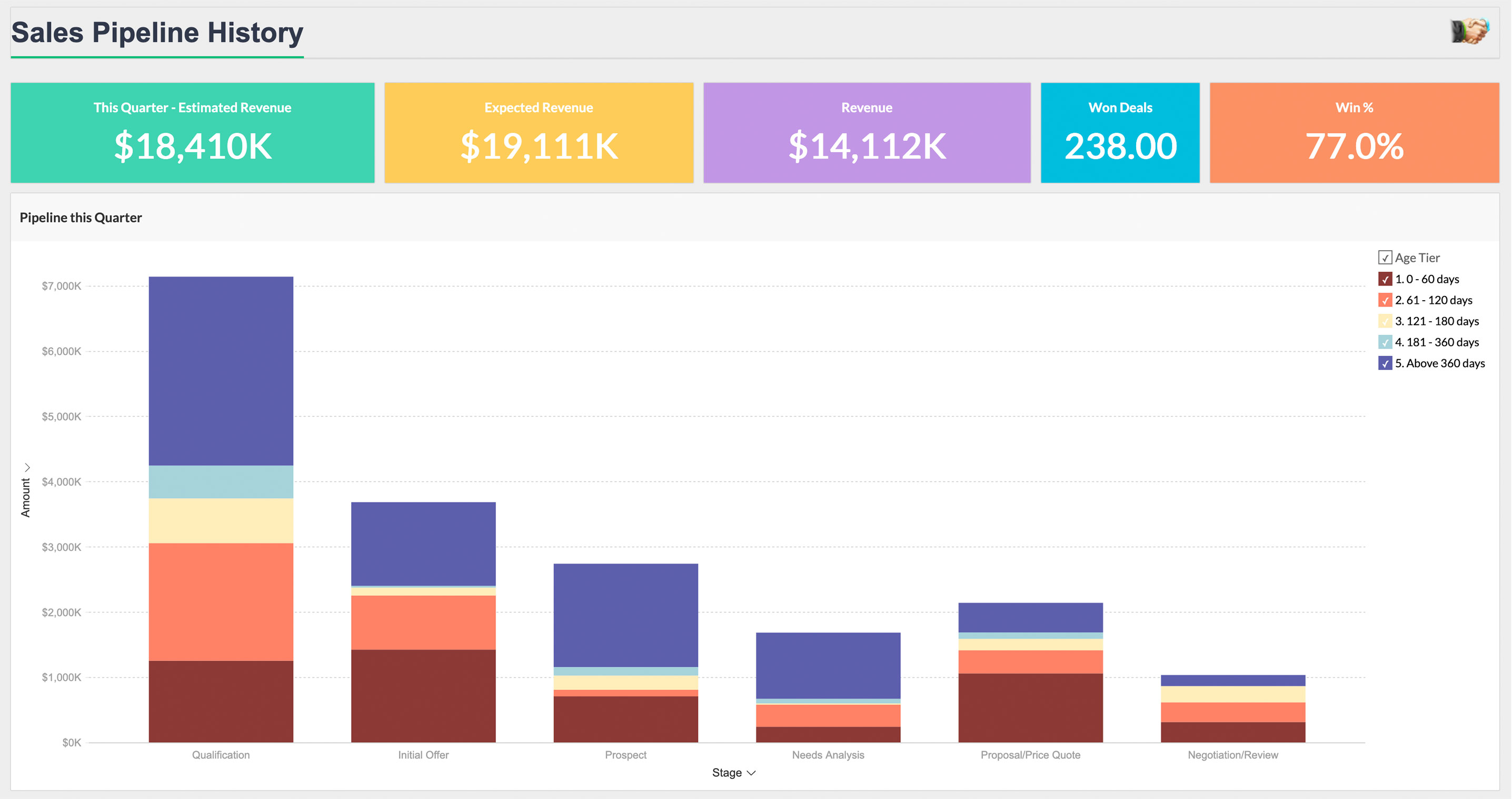Screen dimensions: 1512x799
Task: Click the Prospect bar's purple segment
Action: [x=625, y=615]
